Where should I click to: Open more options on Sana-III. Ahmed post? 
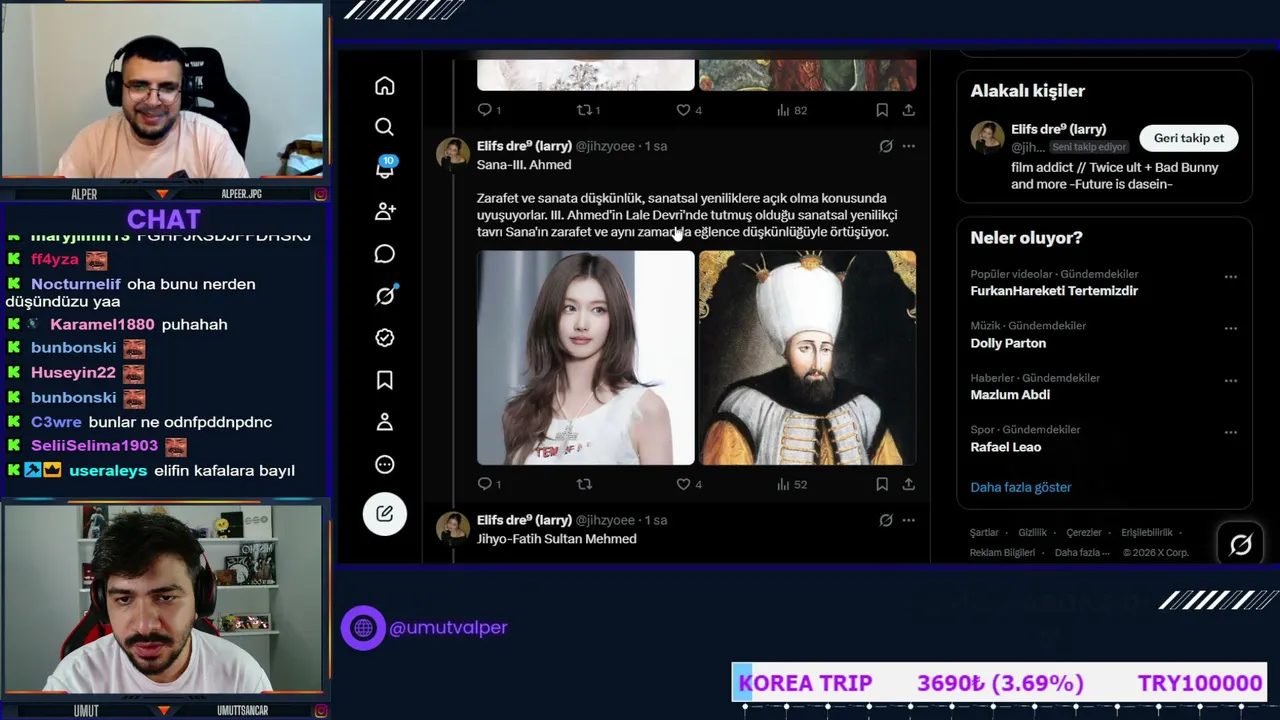coord(908,146)
